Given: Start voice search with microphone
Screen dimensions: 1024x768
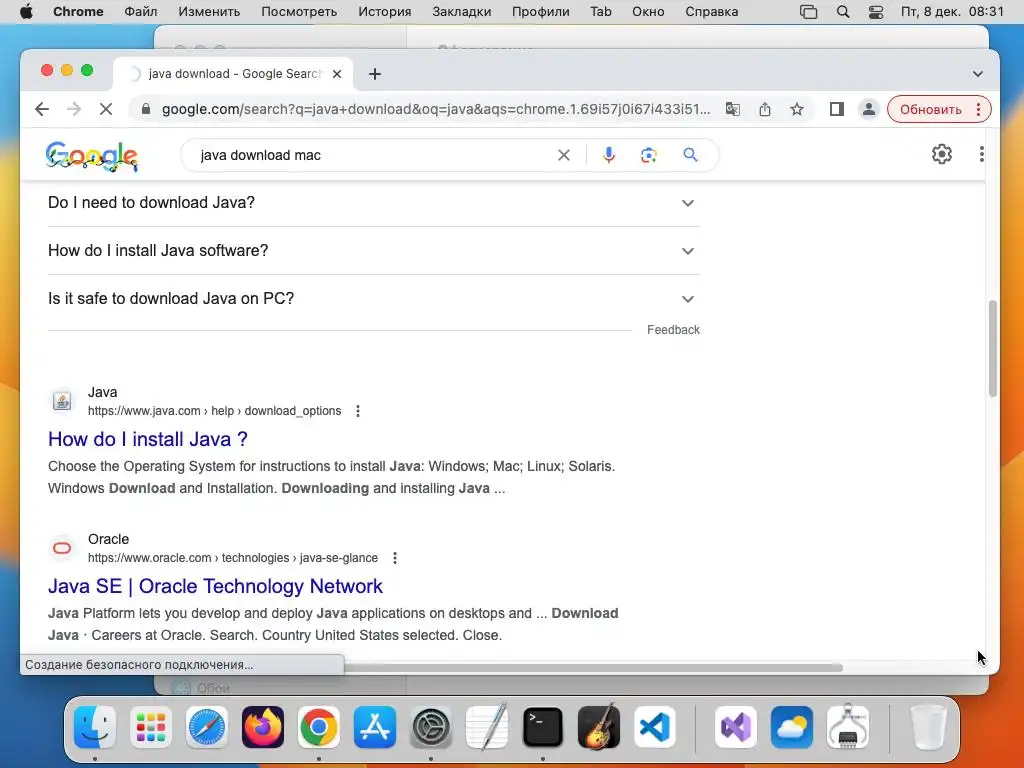Looking at the screenshot, I should (609, 155).
